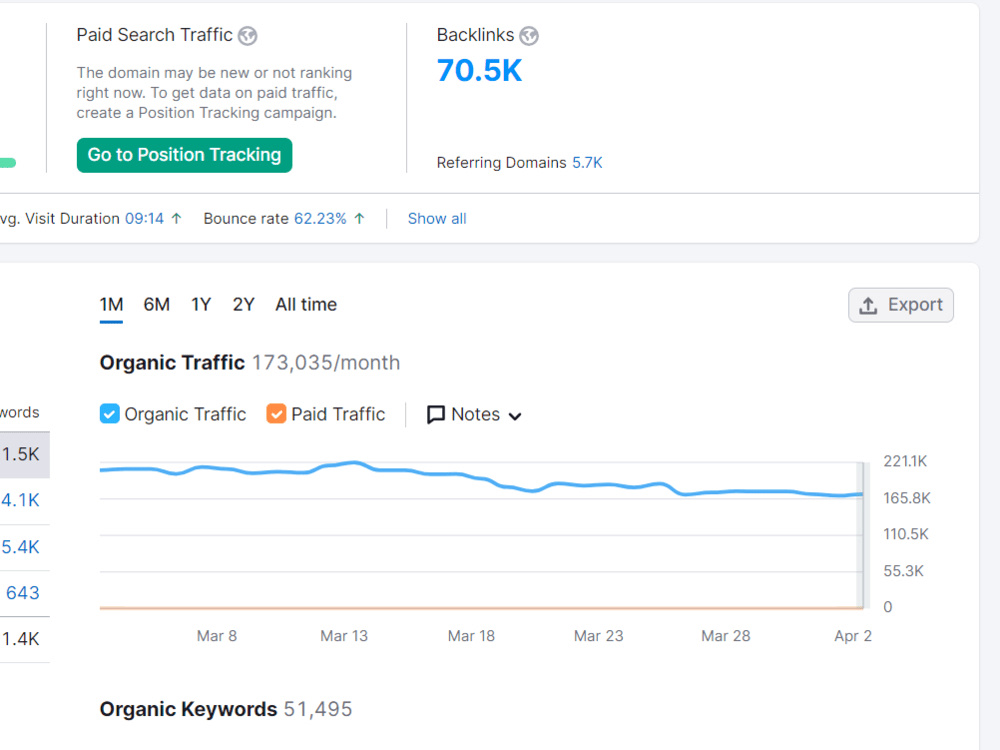Click the up arrow next to Visit Duration
Viewport: 1000px width, 750px height.
coord(177,219)
